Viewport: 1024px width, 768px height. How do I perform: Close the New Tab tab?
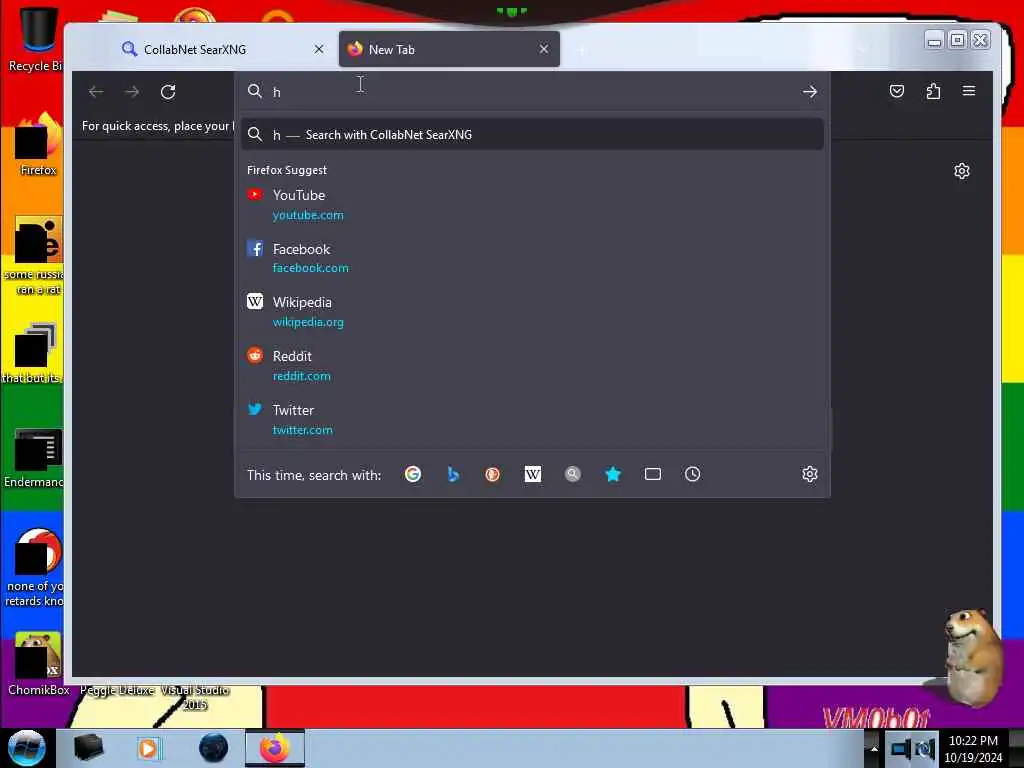coord(543,49)
